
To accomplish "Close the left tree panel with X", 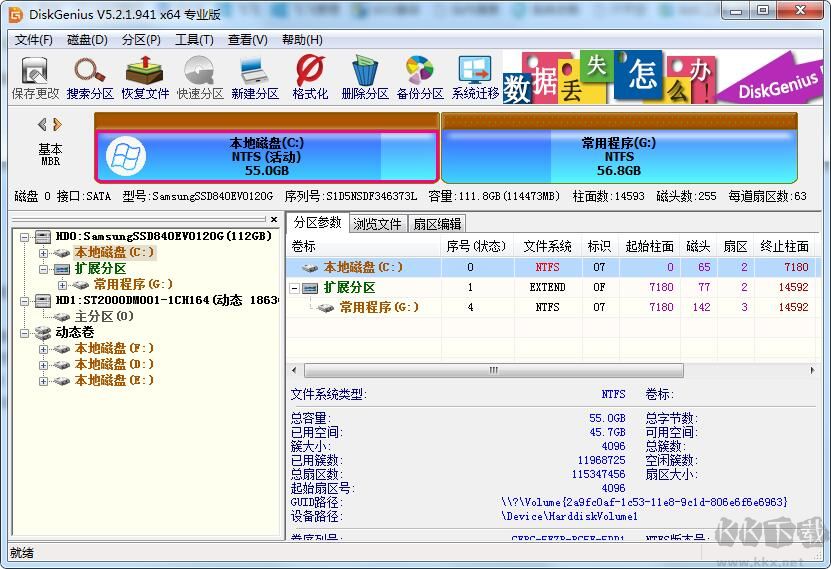I will click(273, 219).
